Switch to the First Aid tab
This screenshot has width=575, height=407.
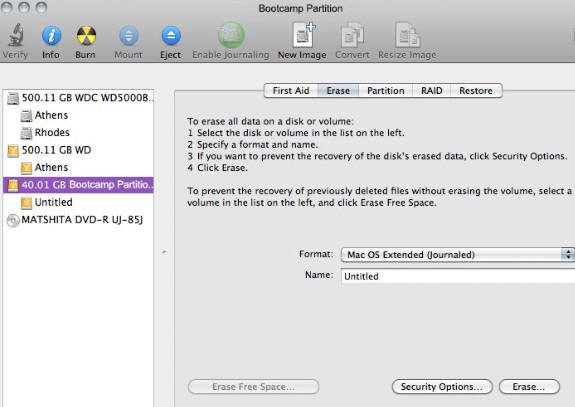(x=291, y=91)
